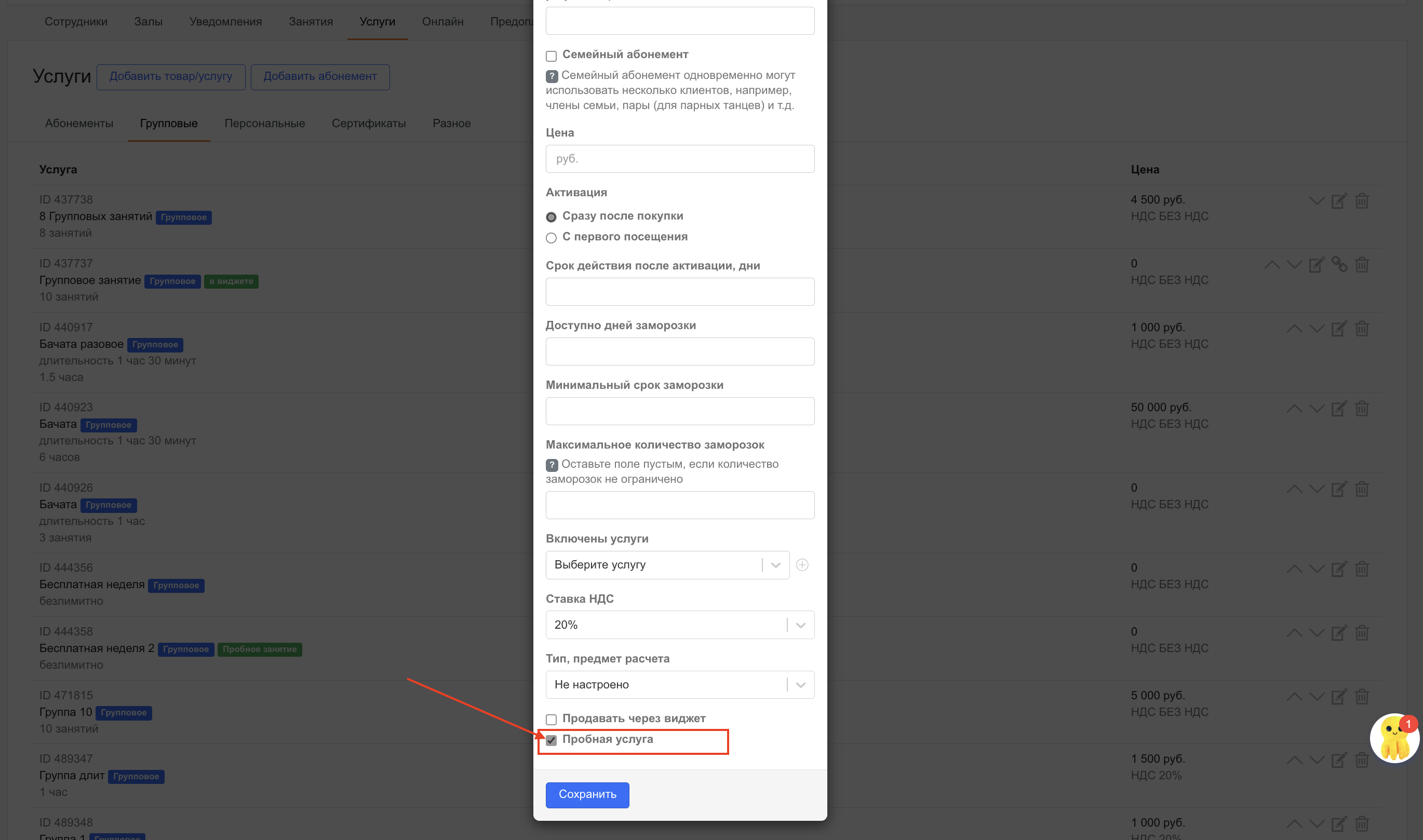Open the chat assistant mascot icon

[x=1393, y=739]
